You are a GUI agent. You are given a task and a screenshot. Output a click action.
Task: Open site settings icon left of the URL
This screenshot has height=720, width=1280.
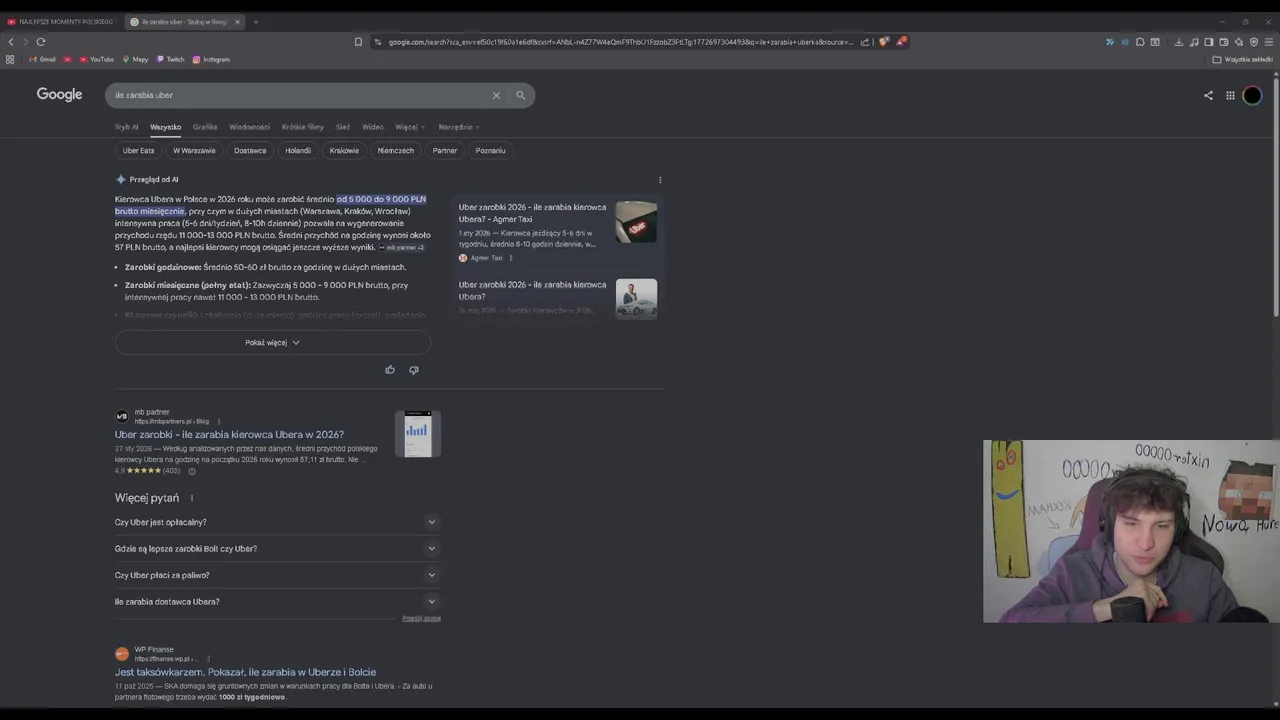pos(378,42)
